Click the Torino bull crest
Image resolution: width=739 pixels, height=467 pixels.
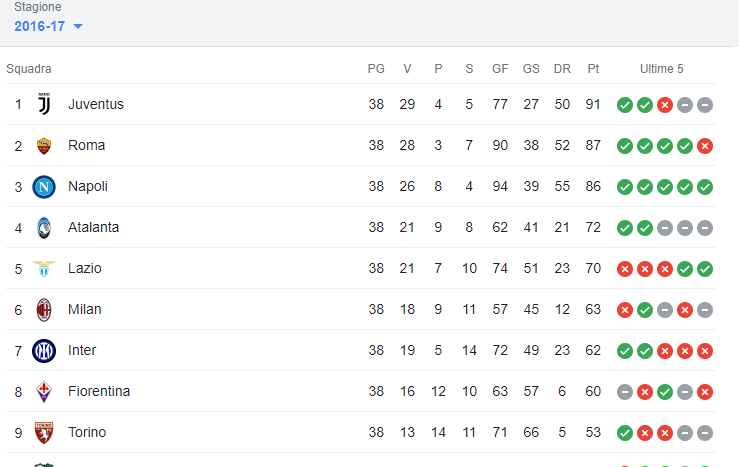44,433
